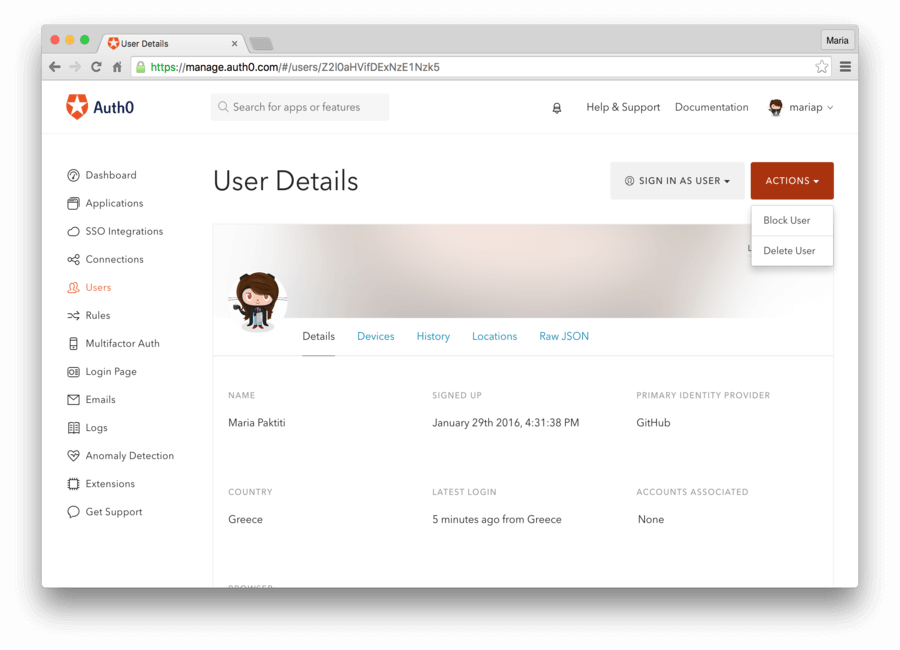Open the Documentation link

coord(712,107)
